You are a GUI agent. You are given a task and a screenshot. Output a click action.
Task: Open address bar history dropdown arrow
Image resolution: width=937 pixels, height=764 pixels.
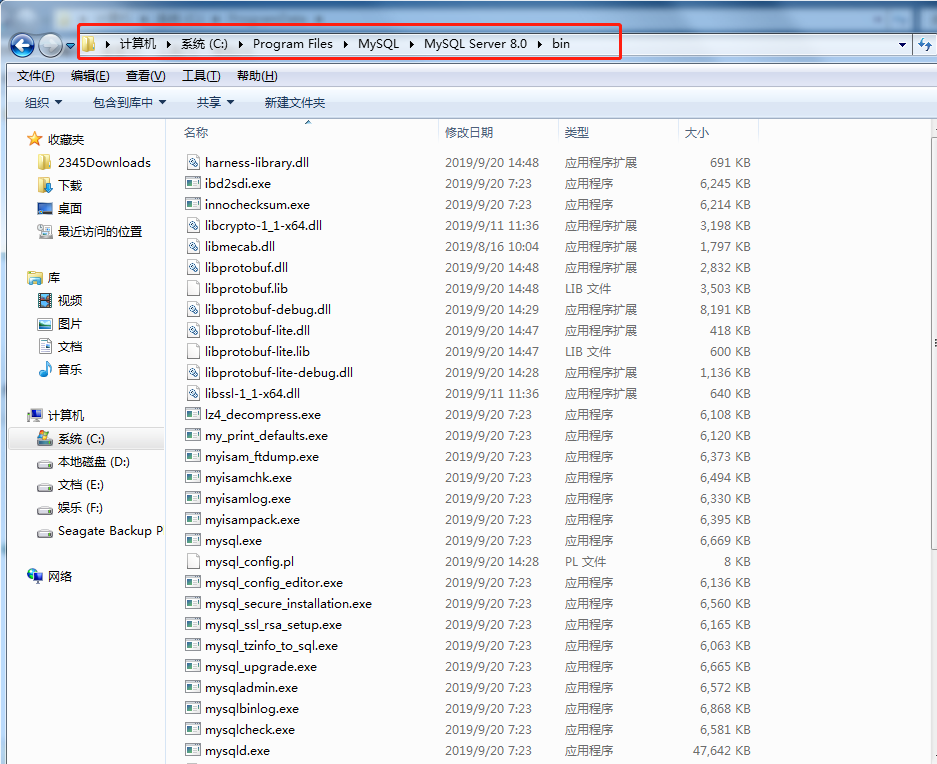[902, 44]
